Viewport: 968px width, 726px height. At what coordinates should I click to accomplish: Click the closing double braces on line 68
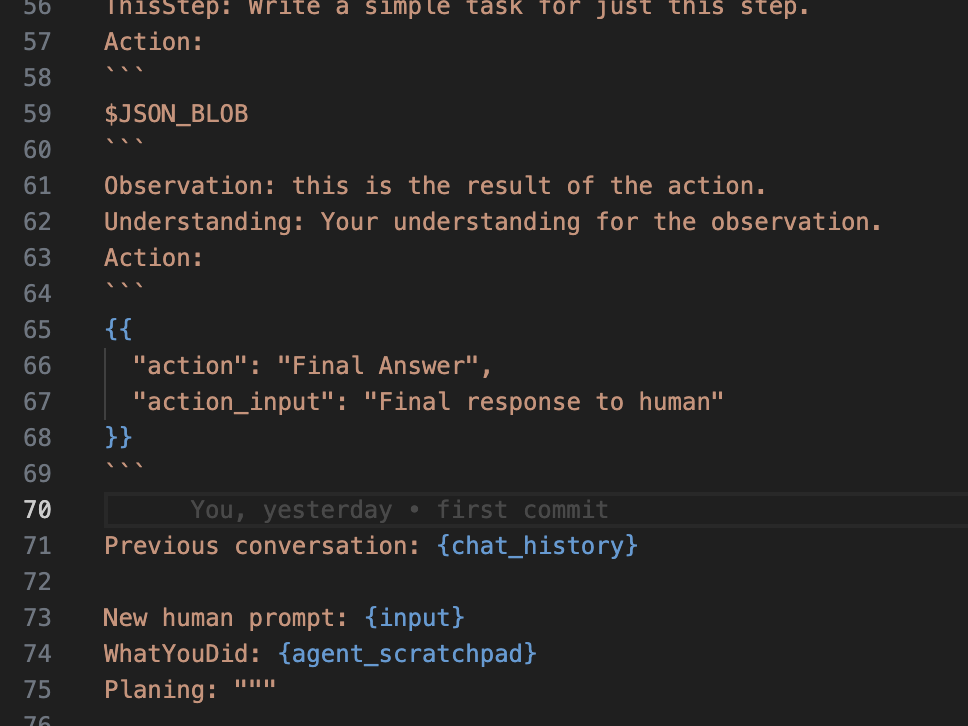coord(118,438)
